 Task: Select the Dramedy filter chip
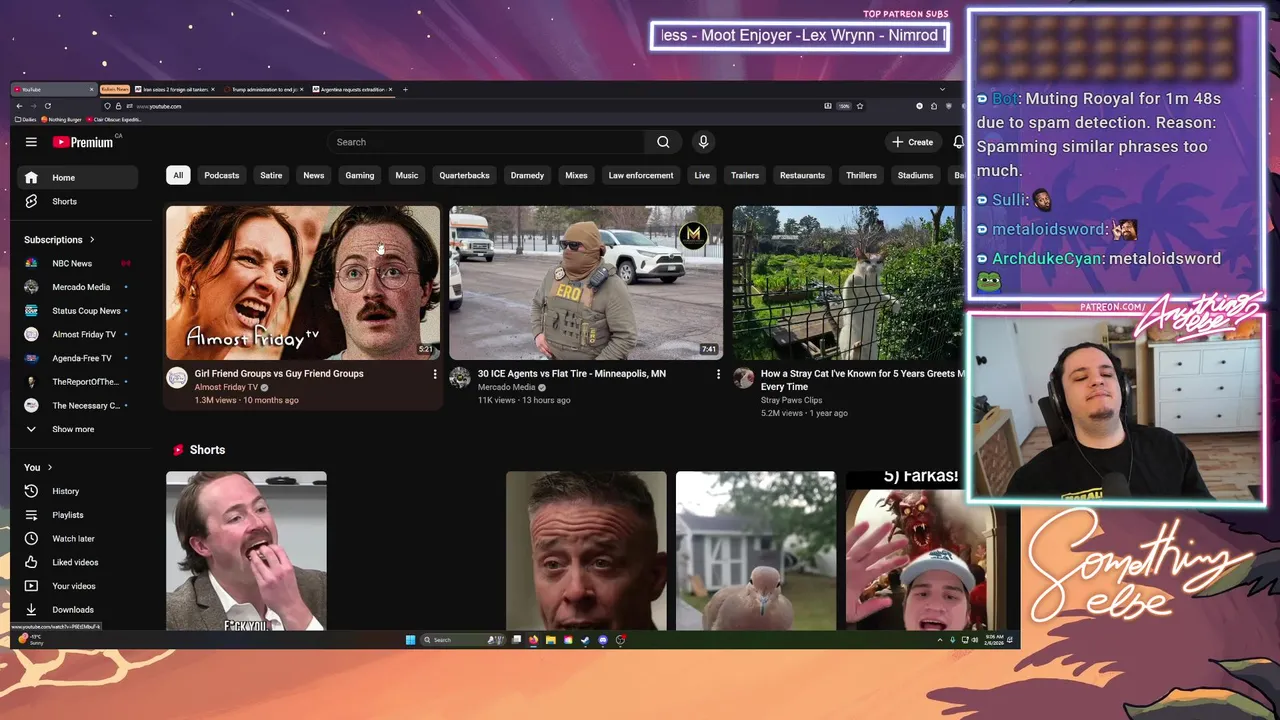click(x=527, y=175)
